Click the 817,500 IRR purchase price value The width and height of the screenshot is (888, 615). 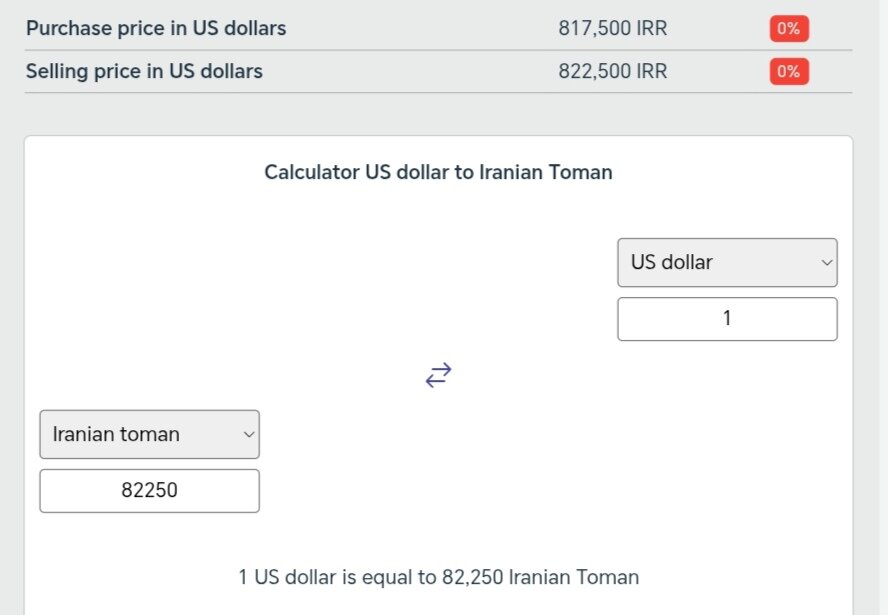(612, 28)
